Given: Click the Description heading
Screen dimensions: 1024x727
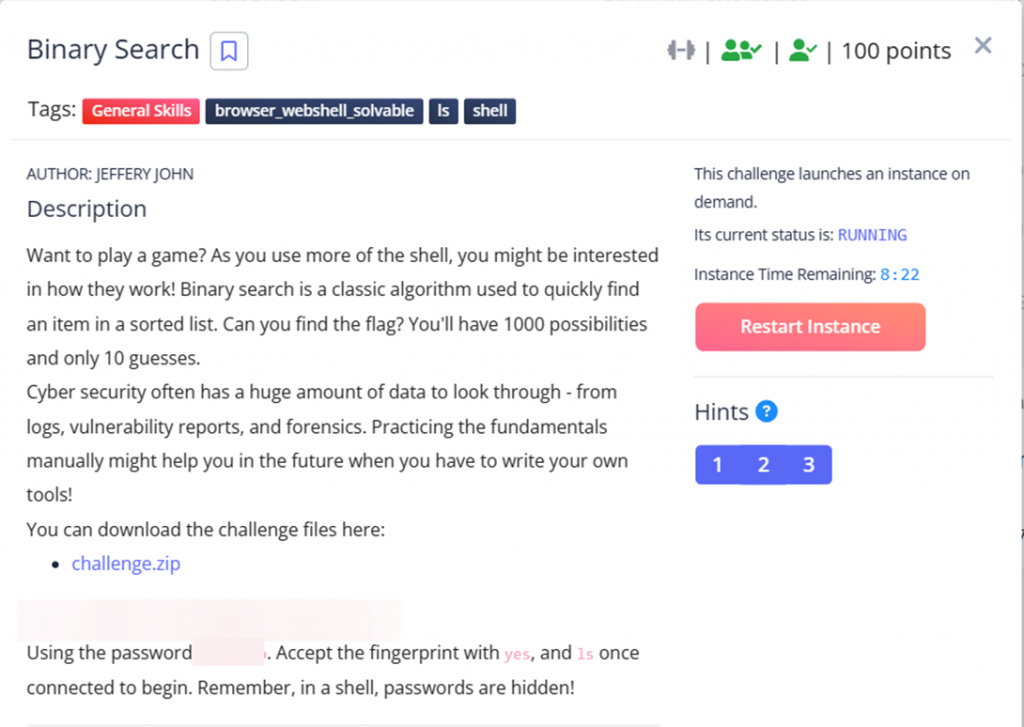Looking at the screenshot, I should tap(87, 209).
